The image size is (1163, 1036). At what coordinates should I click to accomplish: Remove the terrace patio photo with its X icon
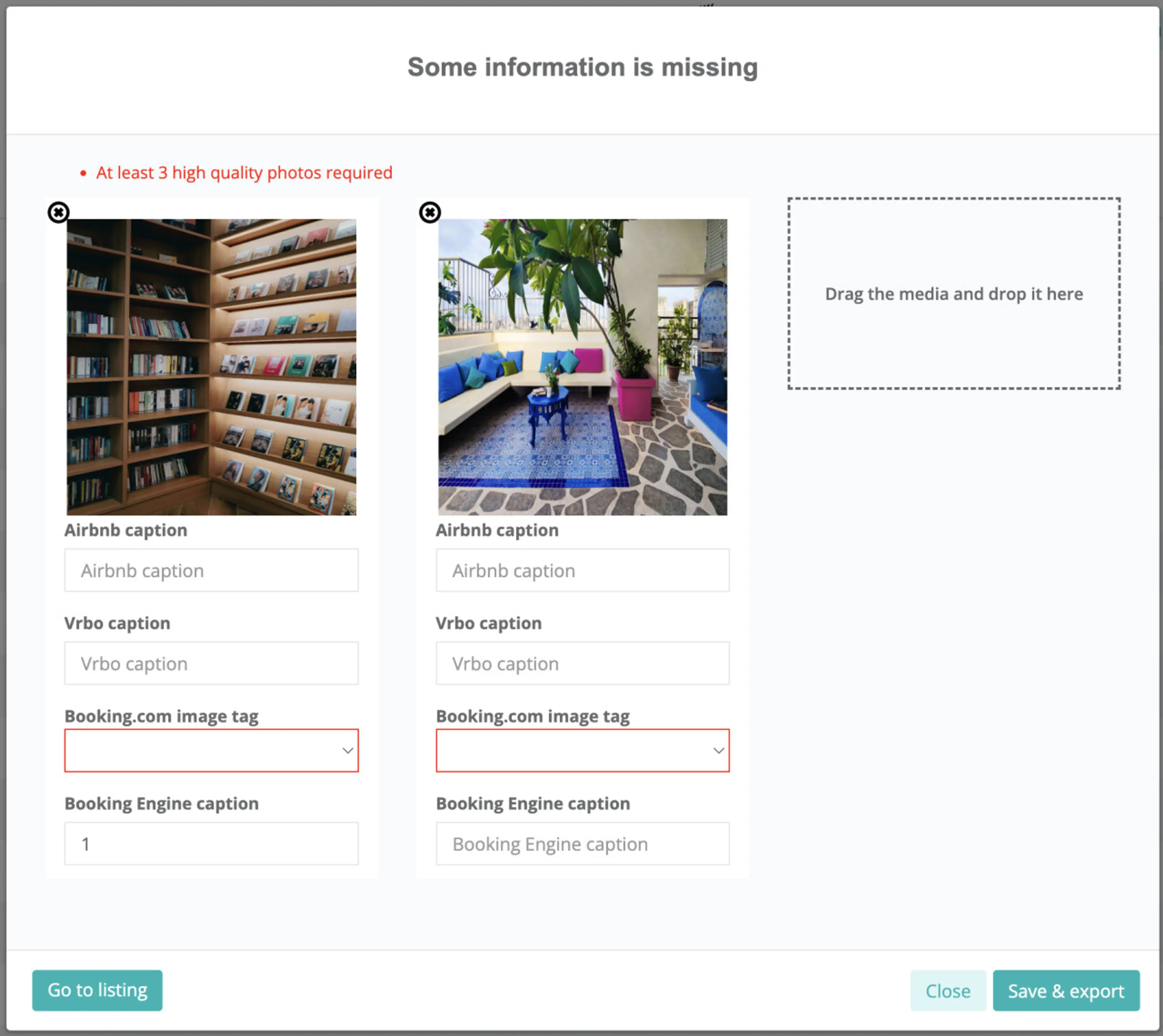point(429,212)
